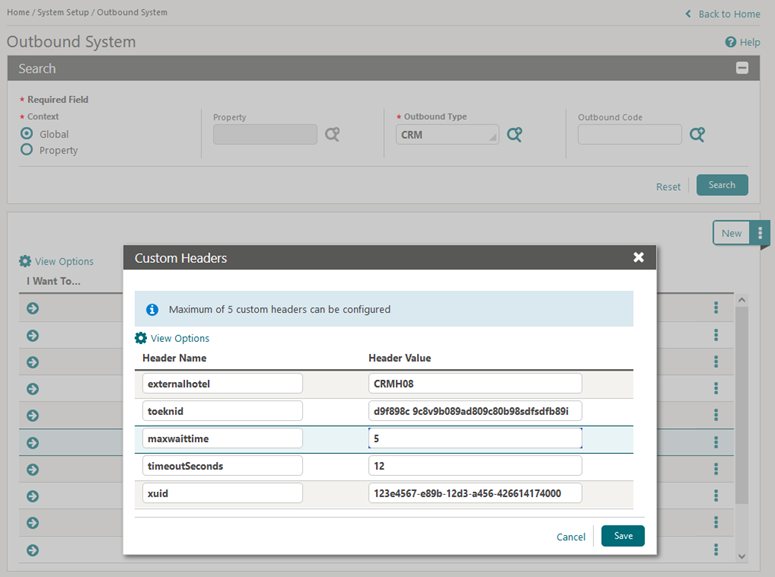The height and width of the screenshot is (577, 775).
Task: Click results list scrollbar up arrow
Action: coord(741,300)
